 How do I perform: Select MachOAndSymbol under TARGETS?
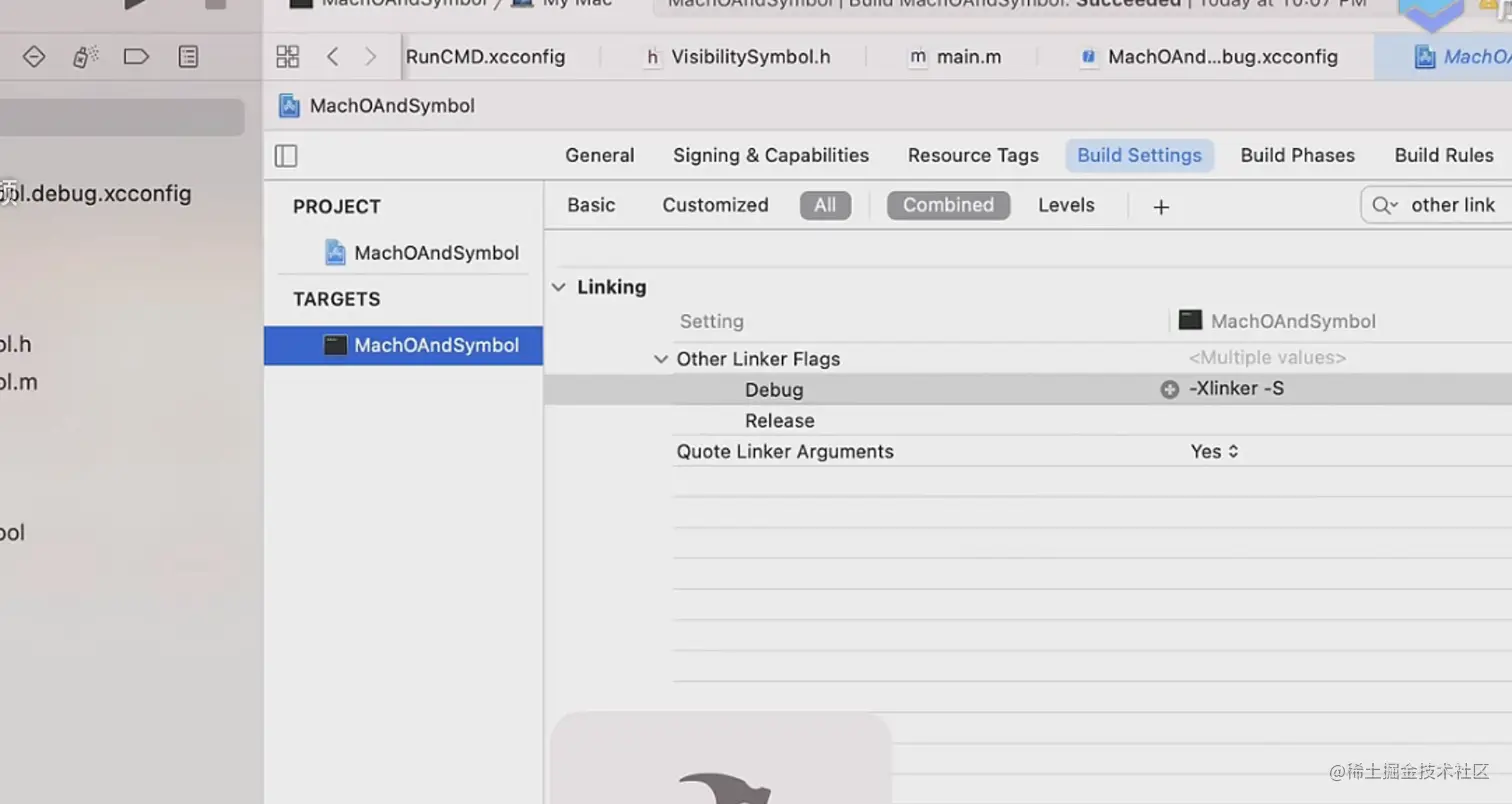pyautogui.click(x=404, y=345)
